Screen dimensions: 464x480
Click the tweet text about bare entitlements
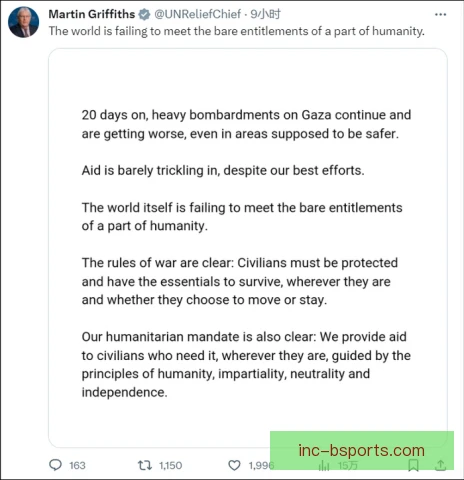coord(237,31)
